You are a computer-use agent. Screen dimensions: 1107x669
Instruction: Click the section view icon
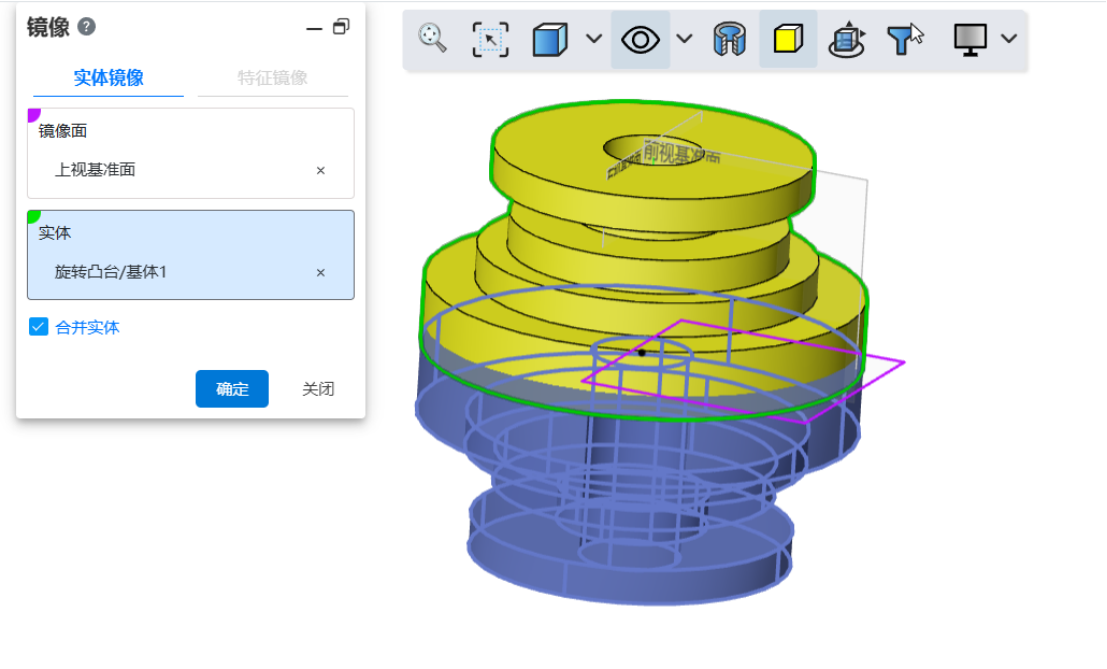[729, 39]
